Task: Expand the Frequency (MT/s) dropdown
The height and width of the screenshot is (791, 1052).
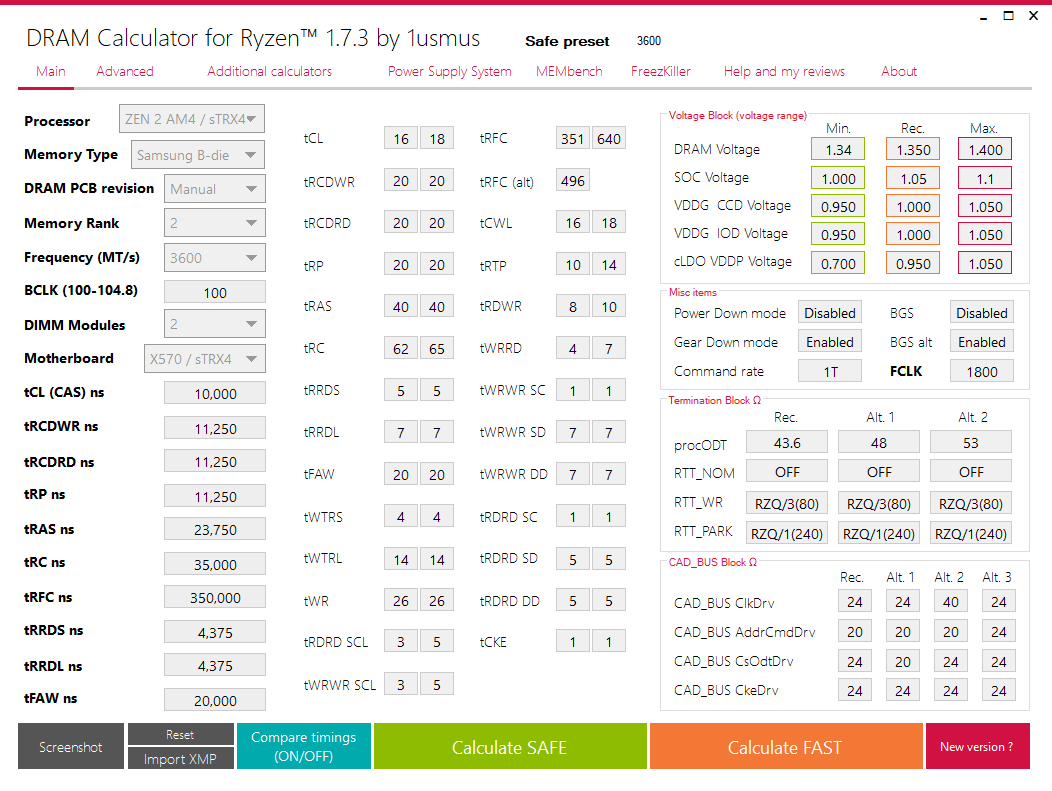Action: point(215,258)
